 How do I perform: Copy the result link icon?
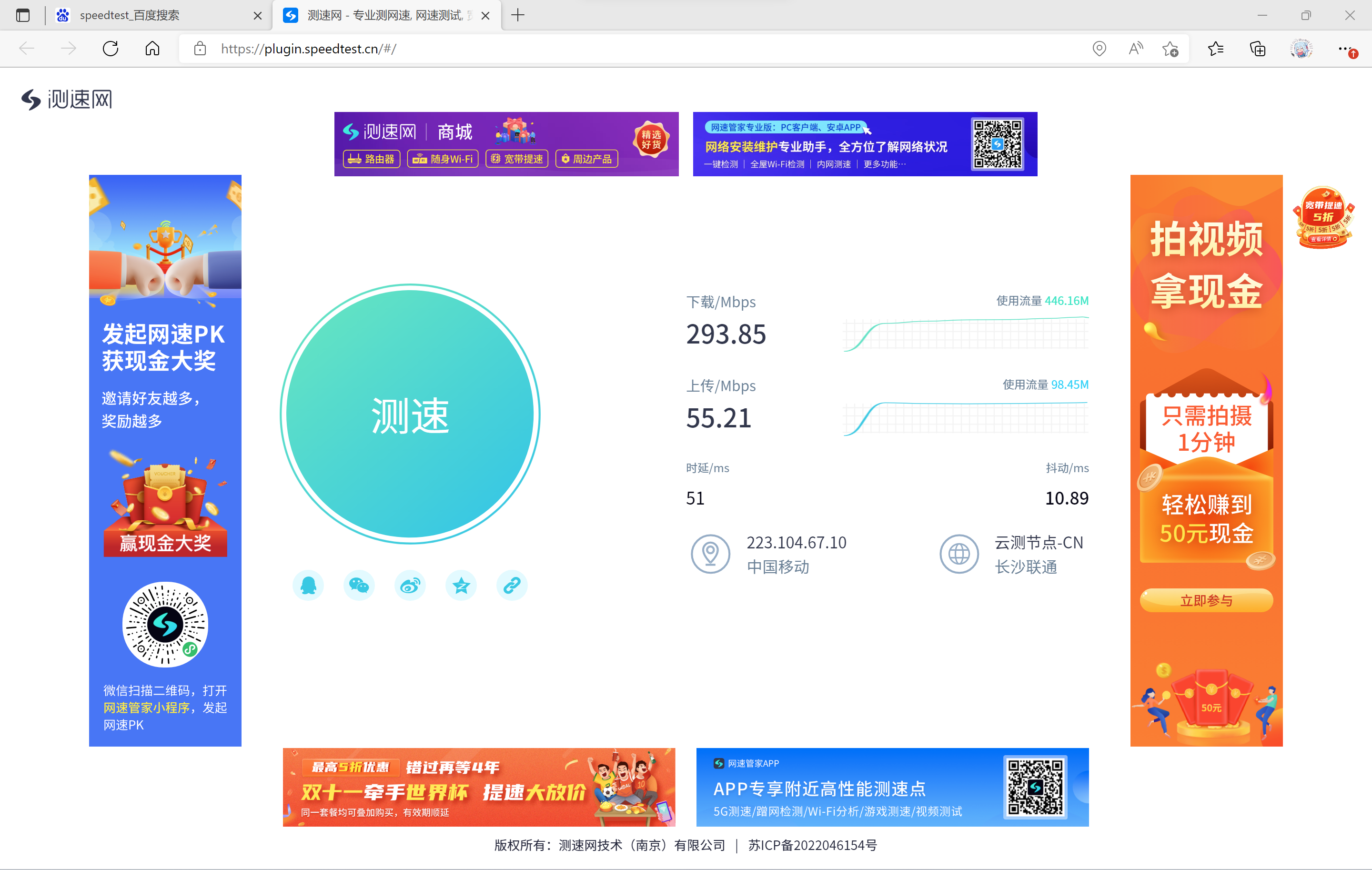click(512, 585)
